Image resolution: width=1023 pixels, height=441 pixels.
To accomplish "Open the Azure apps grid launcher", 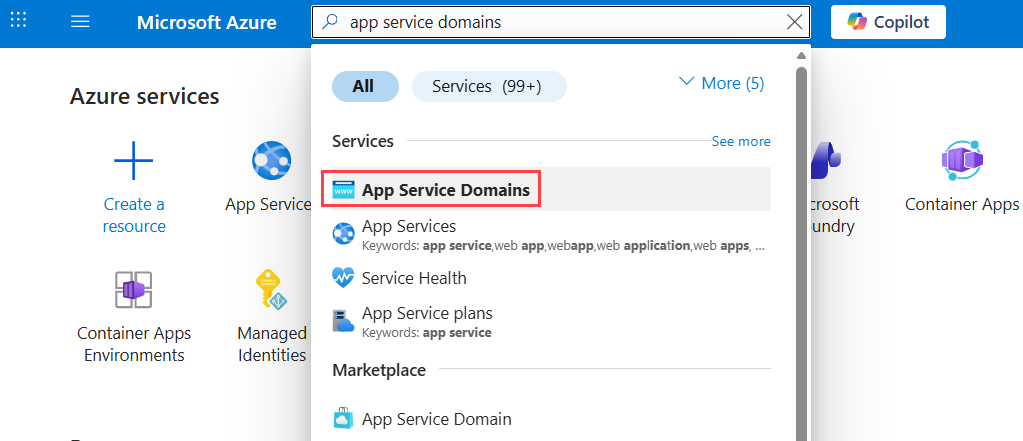I will 18,21.
